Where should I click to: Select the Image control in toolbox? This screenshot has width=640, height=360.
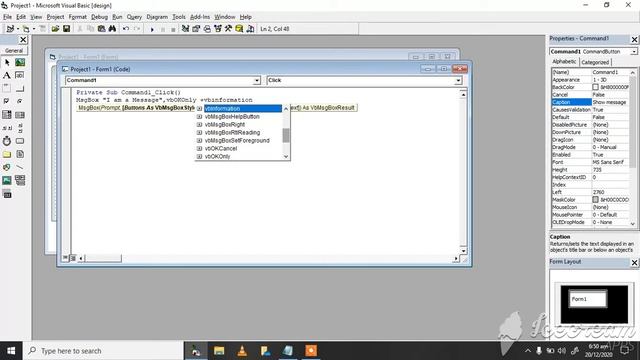7,180
